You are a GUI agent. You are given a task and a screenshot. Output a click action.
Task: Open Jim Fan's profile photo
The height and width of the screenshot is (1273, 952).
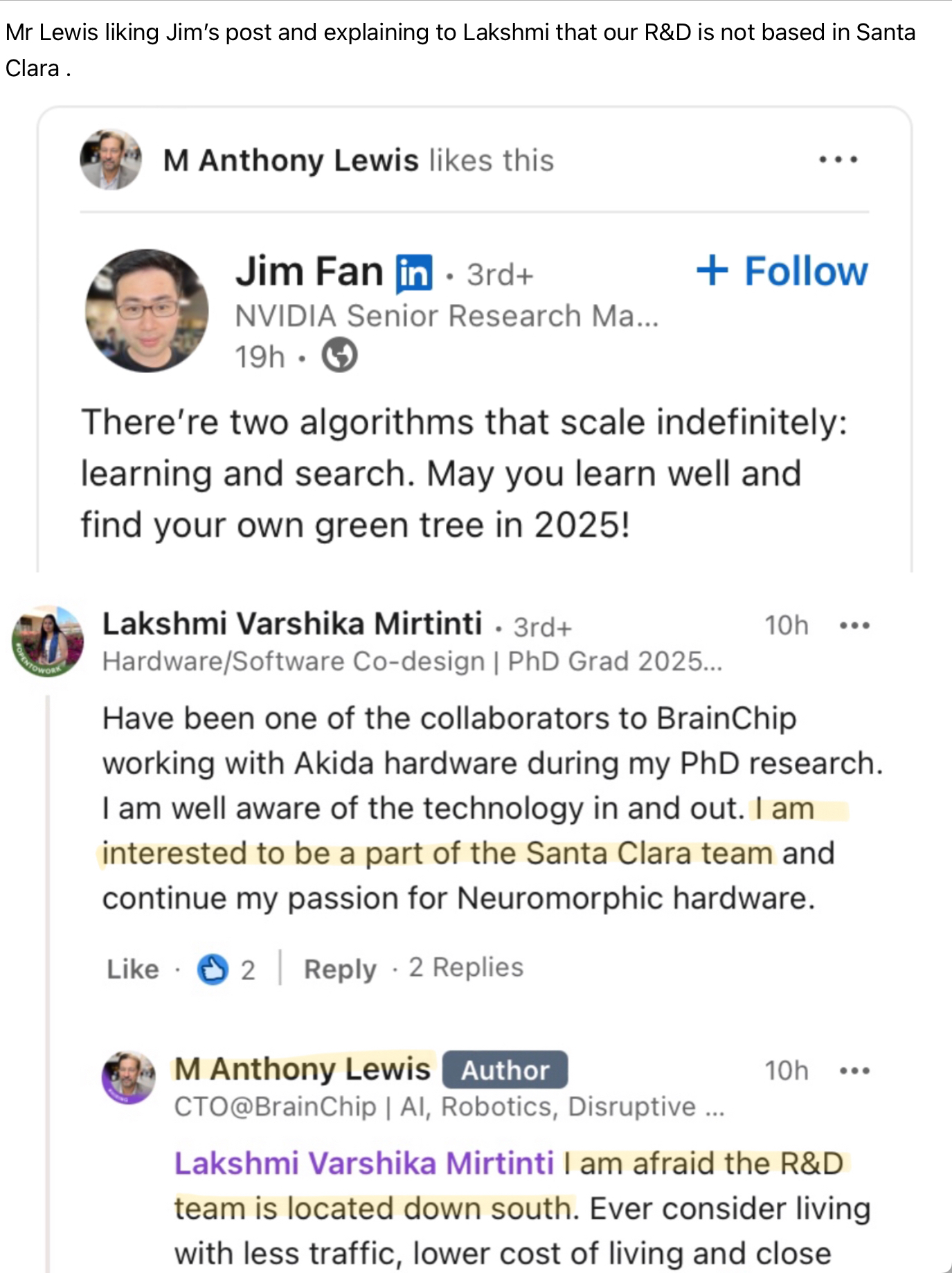click(147, 311)
